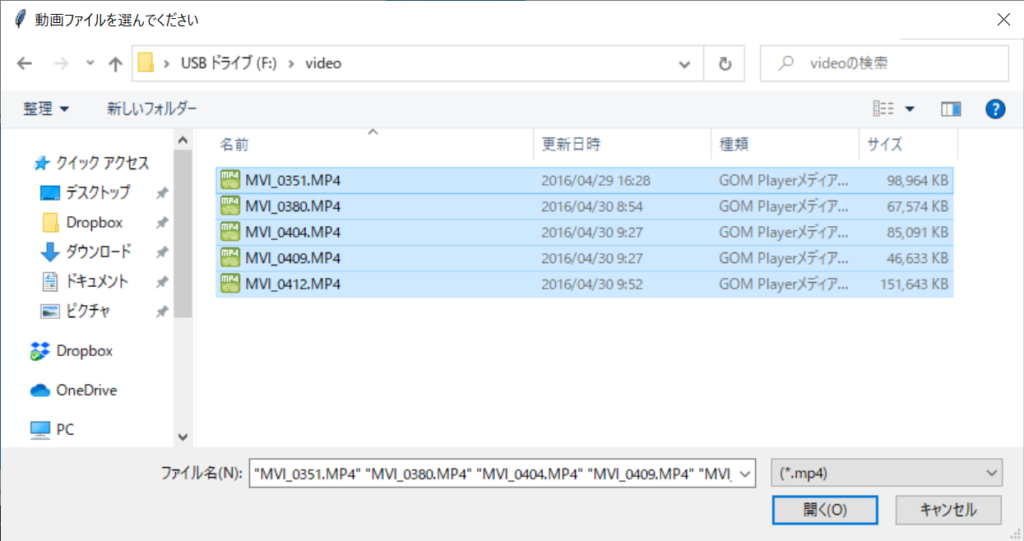The image size is (1024, 541).
Task: Open help with the question mark icon
Action: tap(994, 109)
